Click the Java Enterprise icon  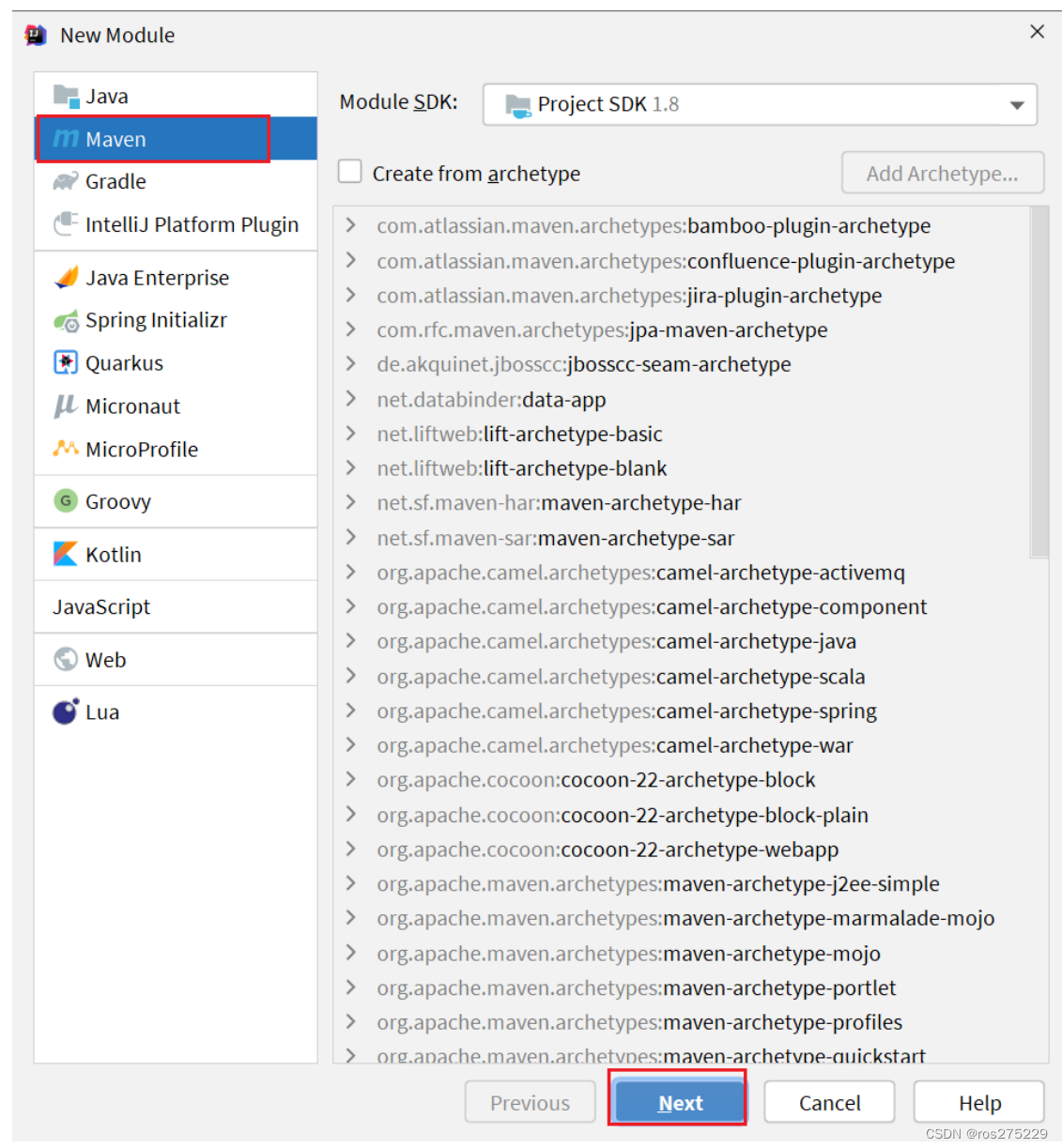[x=66, y=277]
